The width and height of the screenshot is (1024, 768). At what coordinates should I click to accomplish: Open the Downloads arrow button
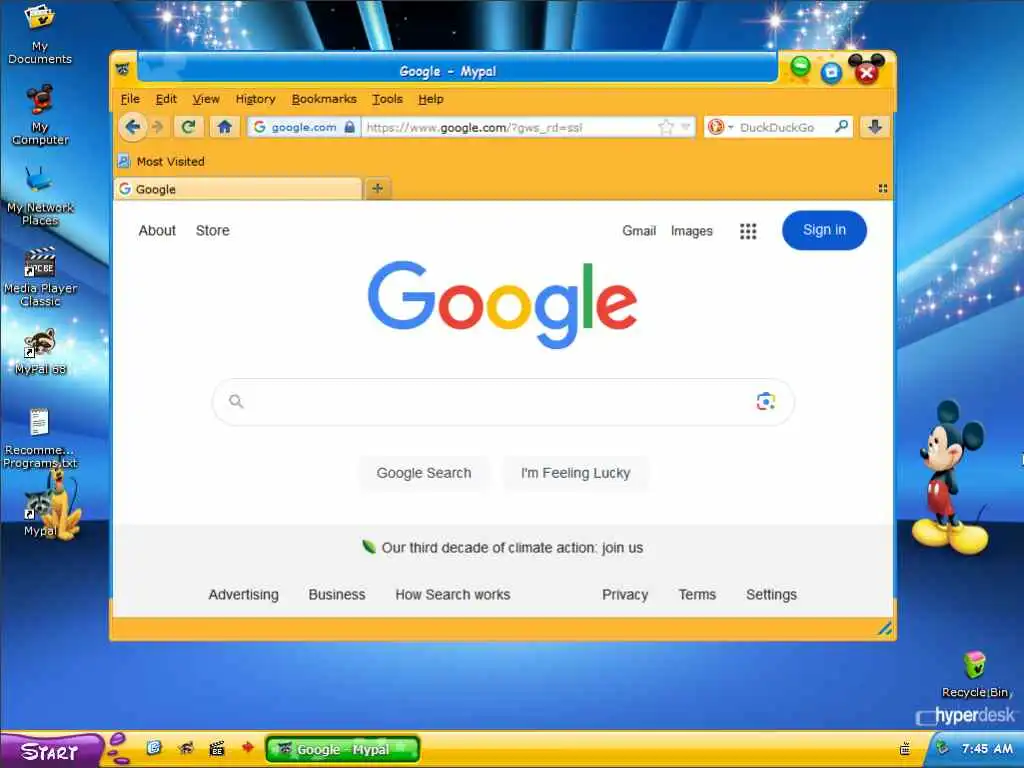(x=875, y=127)
